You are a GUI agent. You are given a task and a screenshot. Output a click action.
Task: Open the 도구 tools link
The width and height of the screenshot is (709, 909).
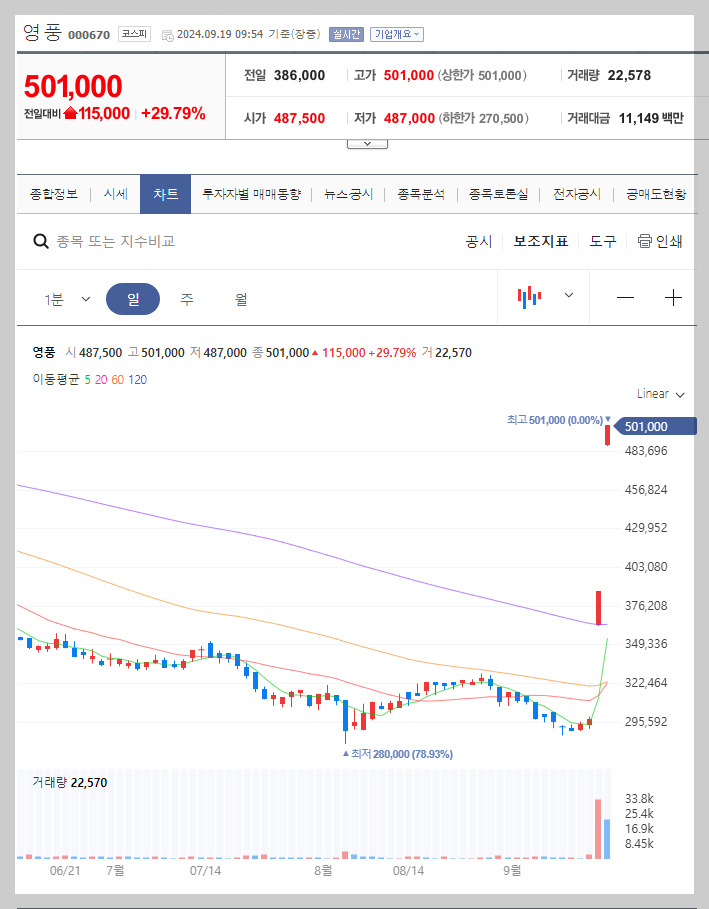click(x=603, y=241)
